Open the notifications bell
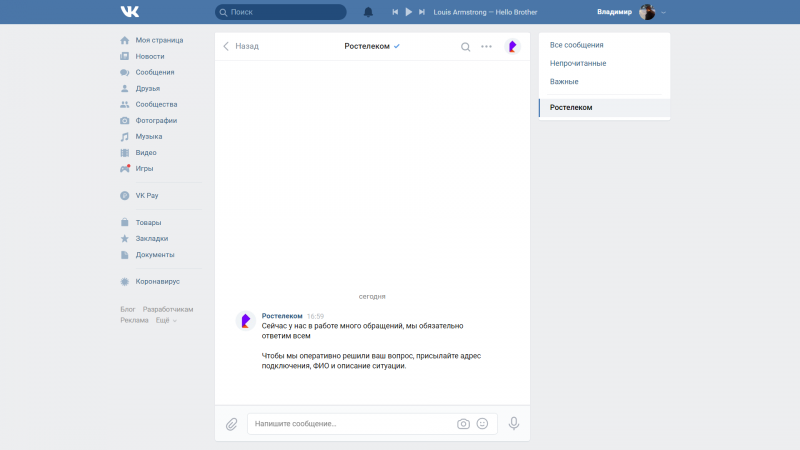This screenshot has width=800, height=450. click(x=368, y=12)
